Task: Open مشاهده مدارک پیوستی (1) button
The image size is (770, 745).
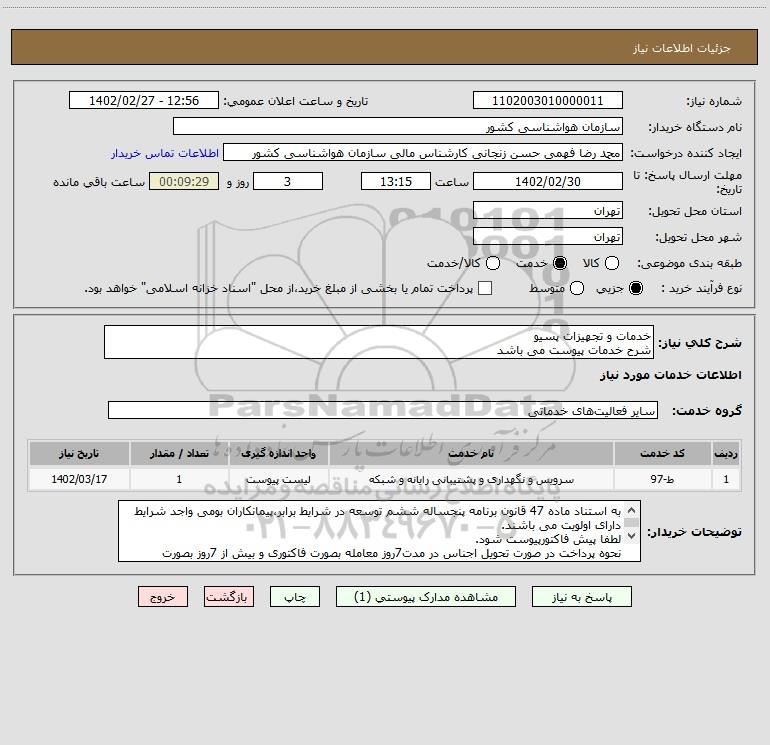Action: coord(426,597)
